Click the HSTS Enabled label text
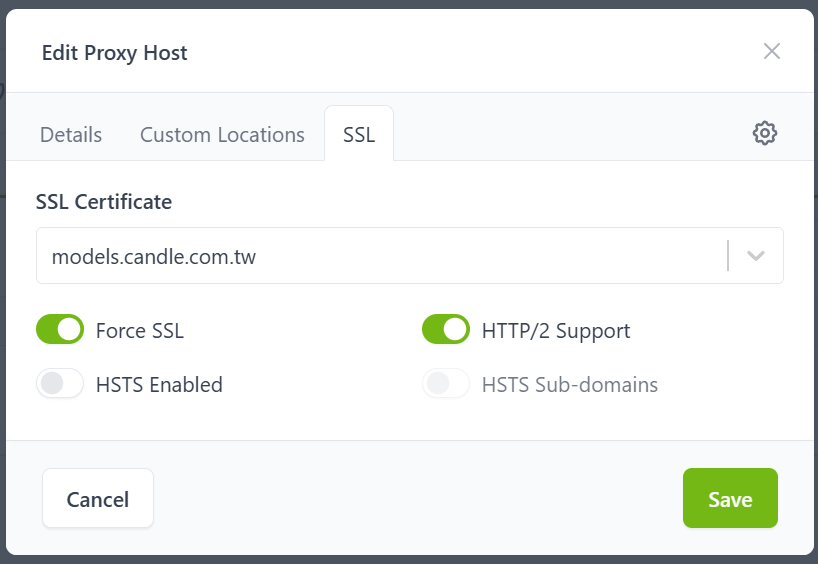The image size is (818, 564). tap(159, 385)
